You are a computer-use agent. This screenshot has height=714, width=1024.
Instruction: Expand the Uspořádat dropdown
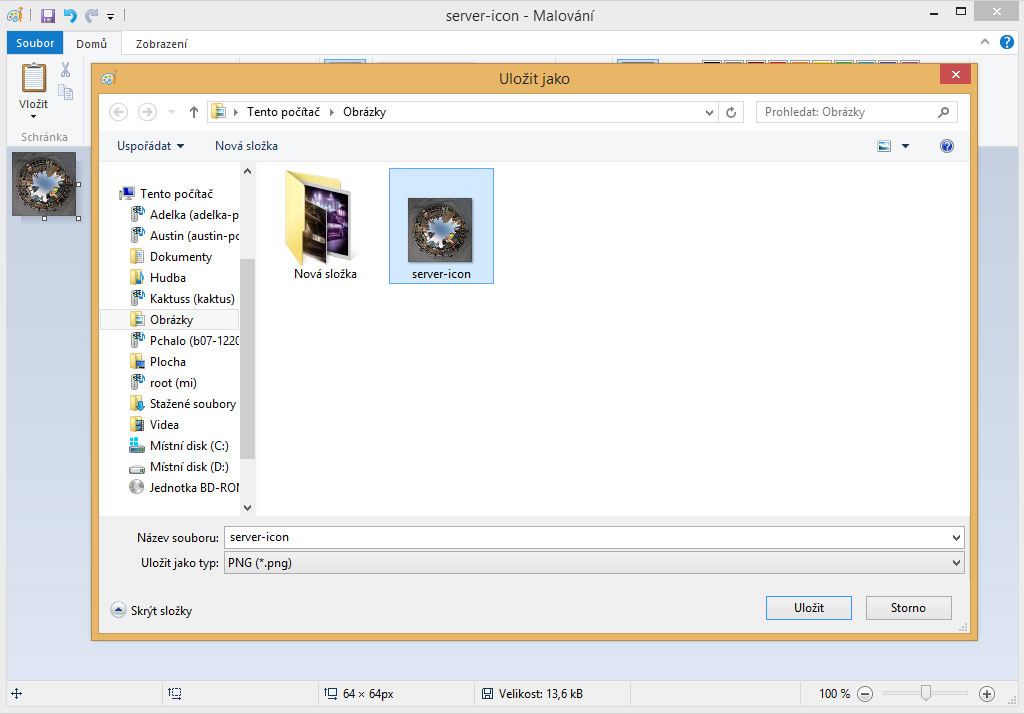(x=151, y=146)
